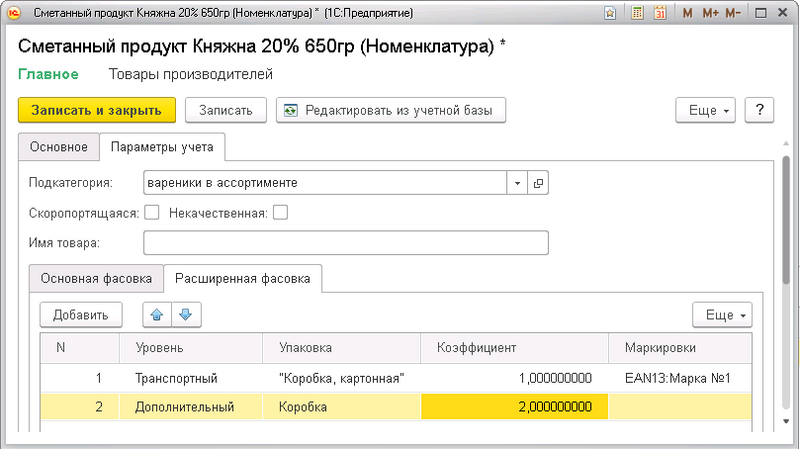
Task: Add window to favorites star icon
Action: click(x=610, y=13)
